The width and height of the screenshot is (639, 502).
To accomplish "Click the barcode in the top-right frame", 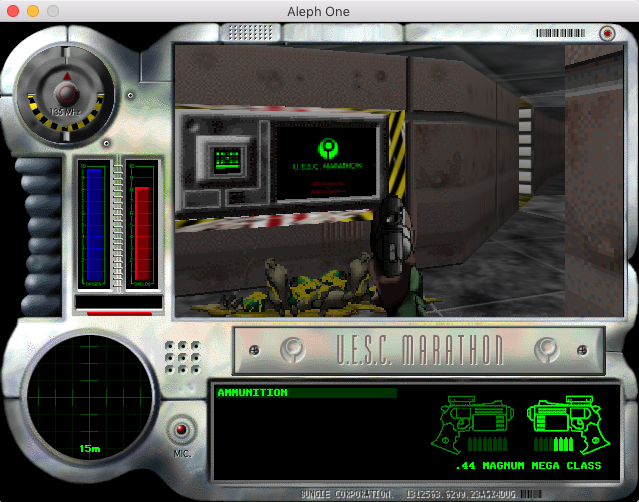I will [560, 33].
